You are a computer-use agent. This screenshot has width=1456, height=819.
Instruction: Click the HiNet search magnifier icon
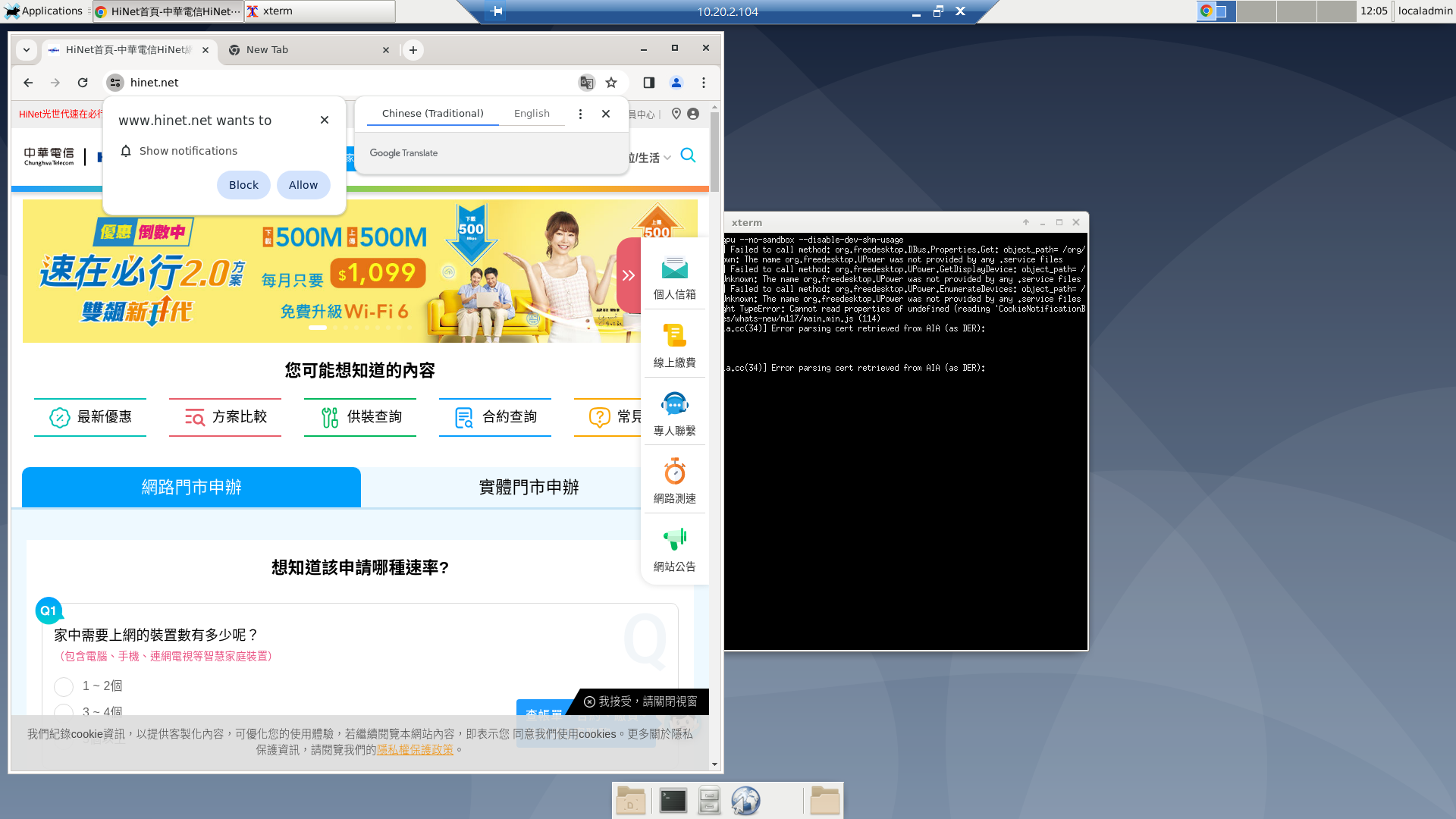[x=688, y=155]
